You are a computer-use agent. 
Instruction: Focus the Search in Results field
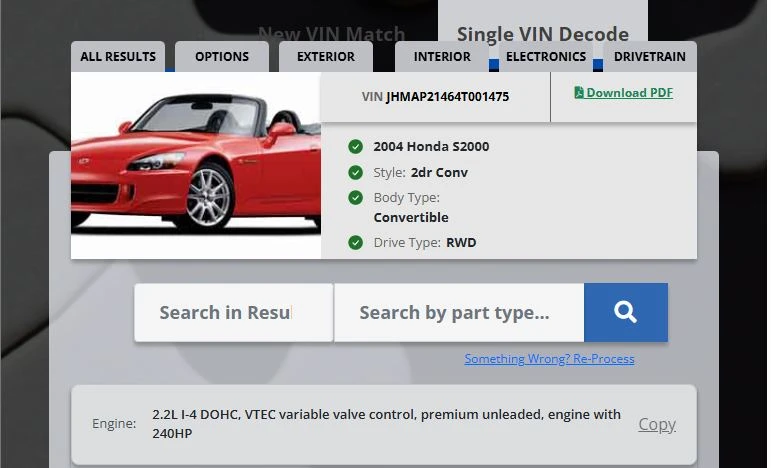(234, 312)
